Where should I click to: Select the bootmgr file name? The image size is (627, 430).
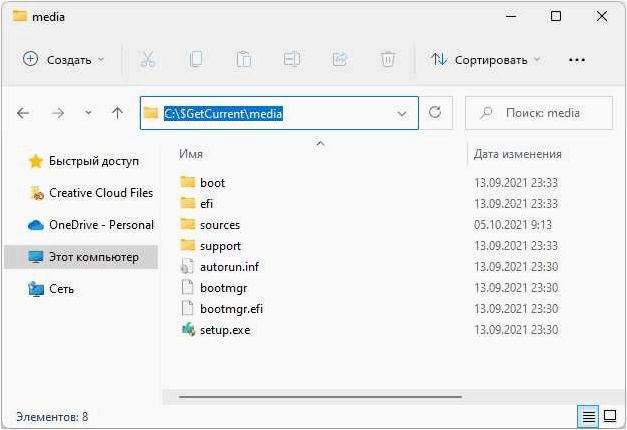pos(224,288)
